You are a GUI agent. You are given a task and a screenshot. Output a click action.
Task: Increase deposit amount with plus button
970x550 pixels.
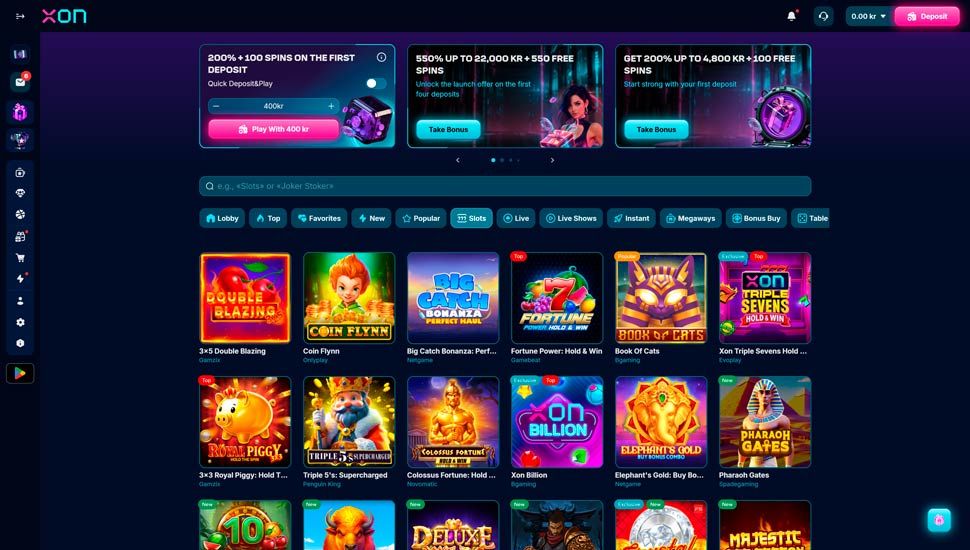click(x=331, y=106)
